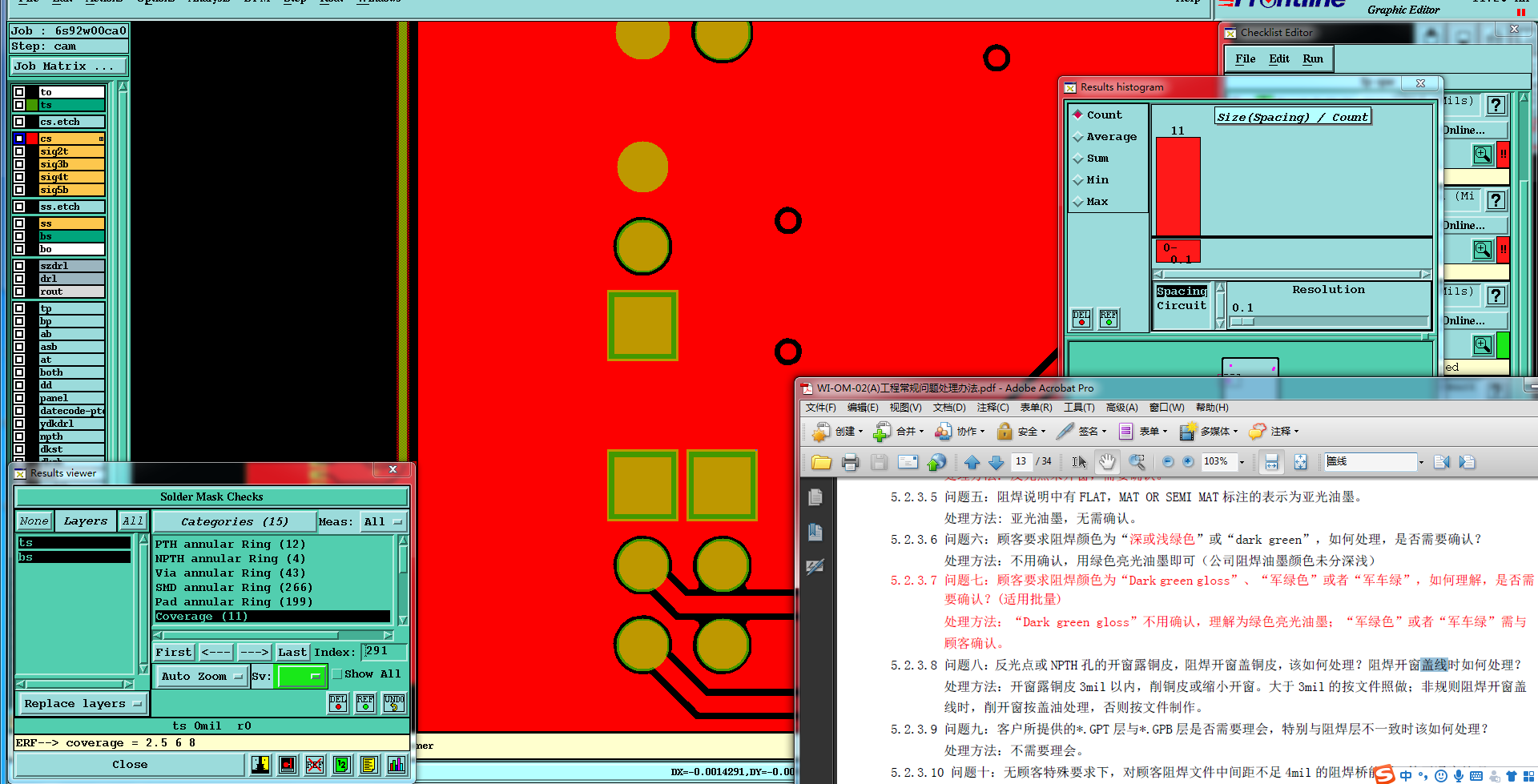This screenshot has height=784, width=1538.
Task: Open the Auto Zoom dropdown
Action: (201, 677)
